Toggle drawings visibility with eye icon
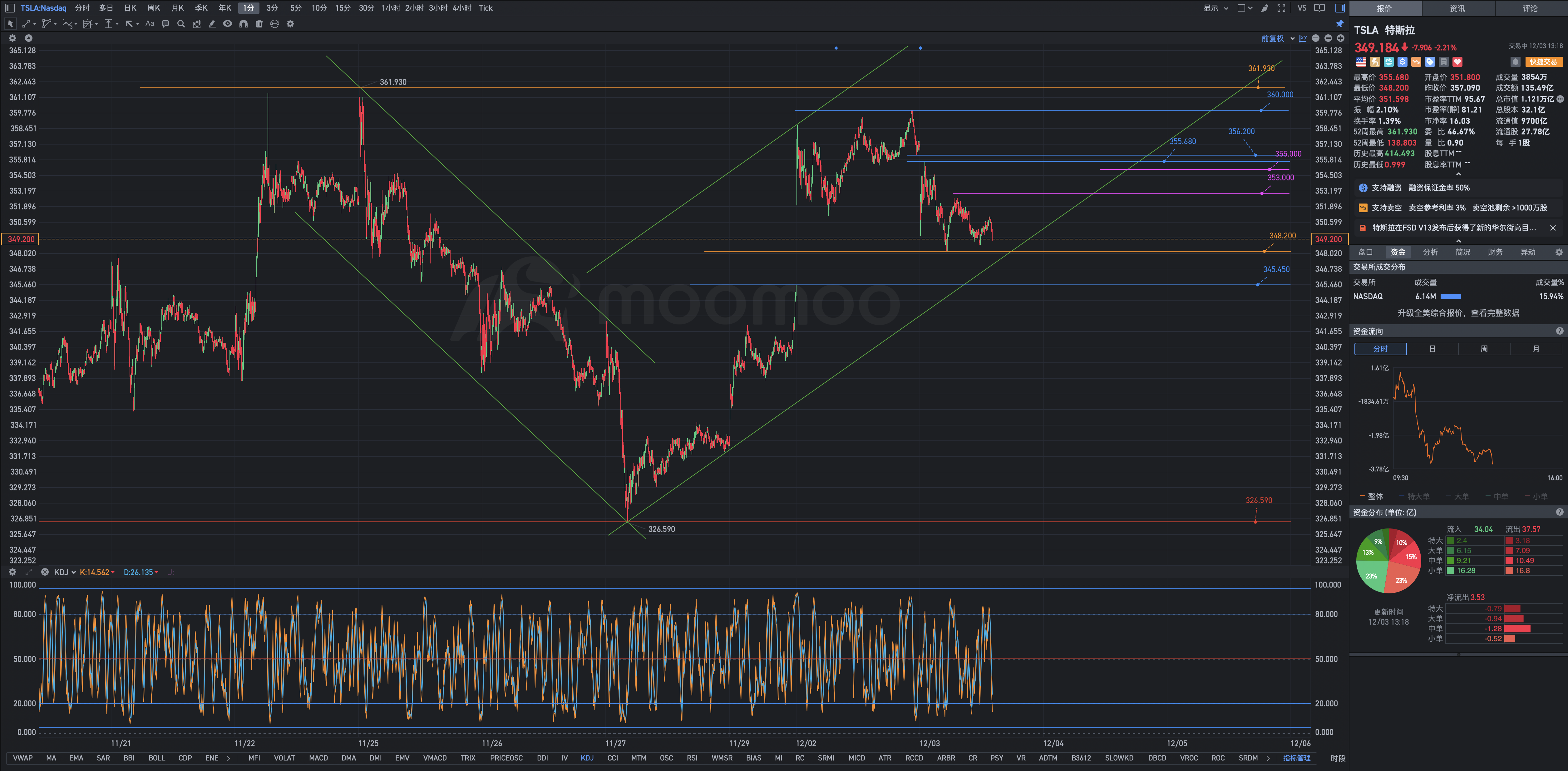 coord(228,24)
